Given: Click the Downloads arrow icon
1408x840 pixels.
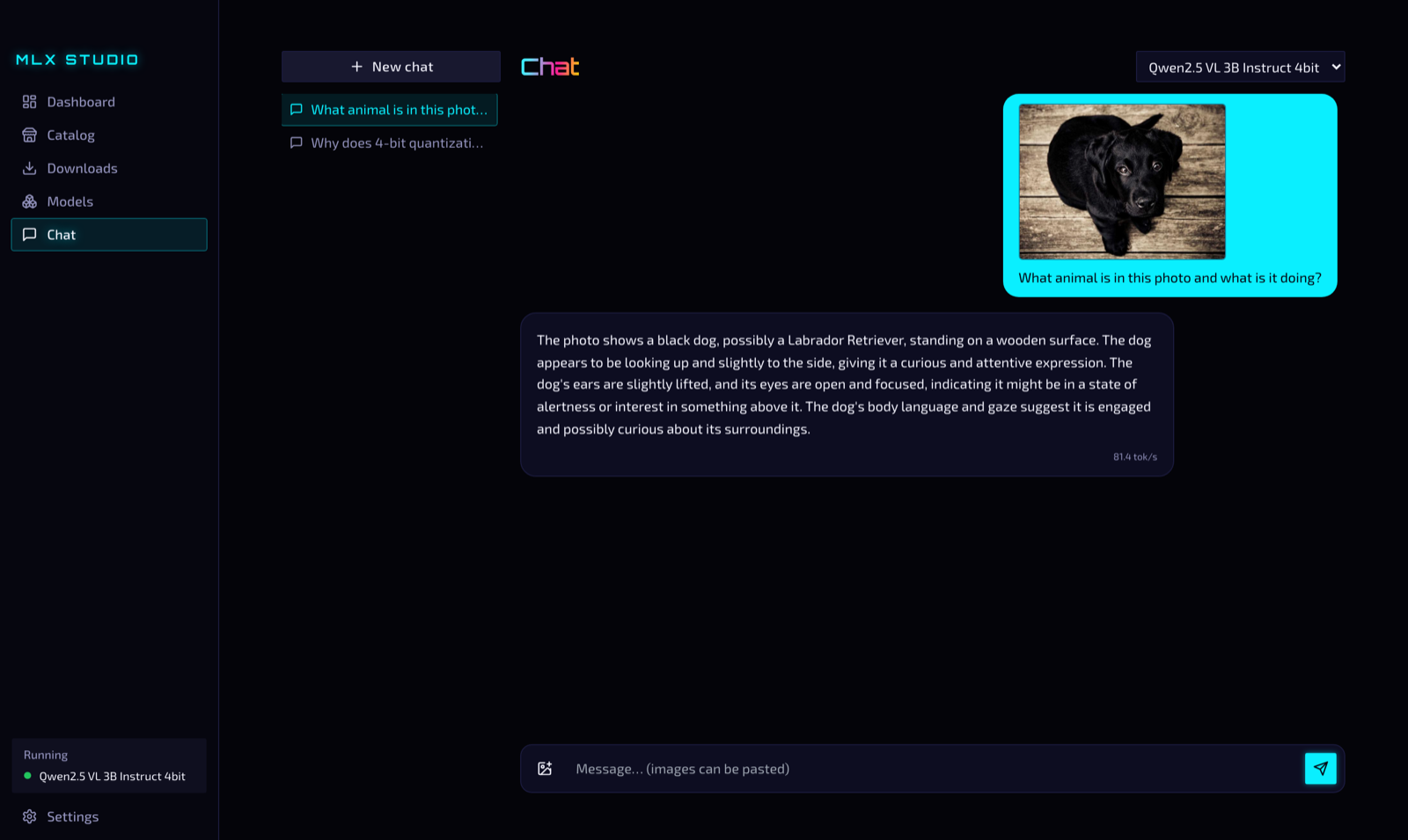Looking at the screenshot, I should 29,168.
